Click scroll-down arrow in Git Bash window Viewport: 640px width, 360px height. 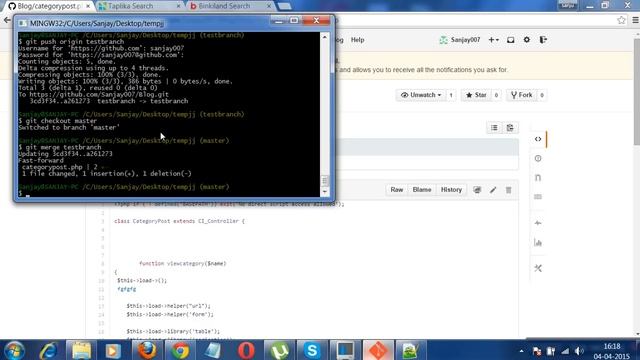325,191
